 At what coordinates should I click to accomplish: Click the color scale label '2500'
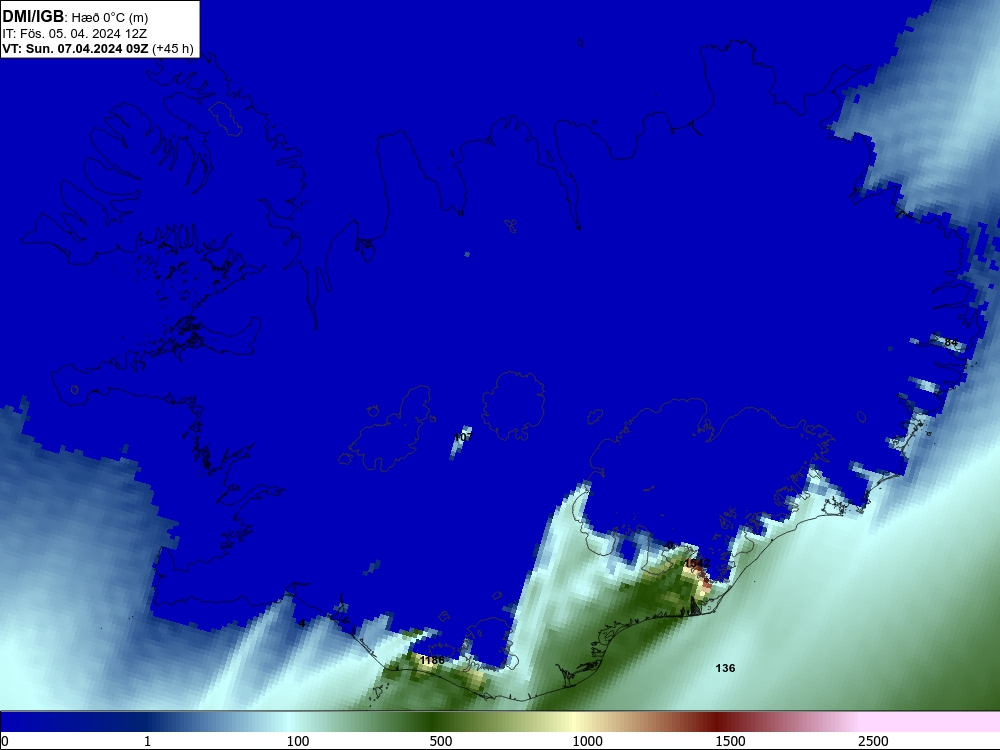873,741
